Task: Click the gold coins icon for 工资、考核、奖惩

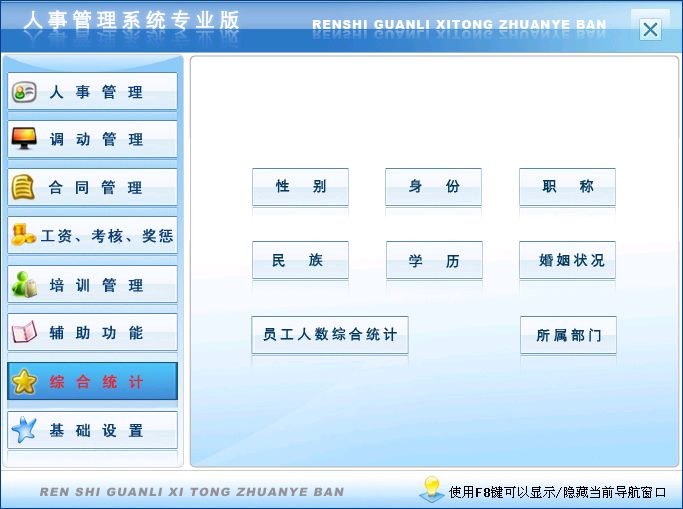Action: 24,236
